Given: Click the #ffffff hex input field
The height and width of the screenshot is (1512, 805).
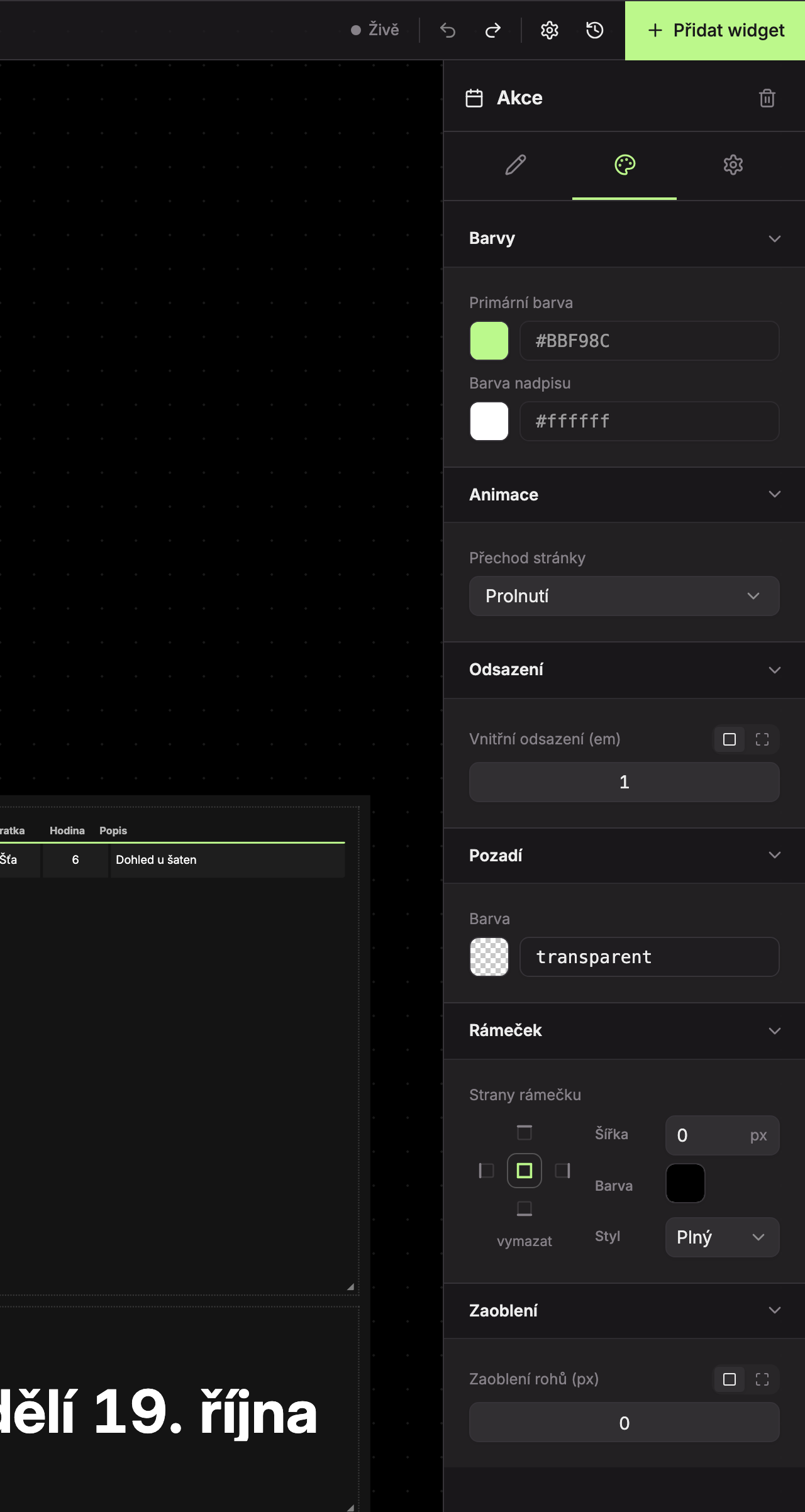Looking at the screenshot, I should (650, 421).
